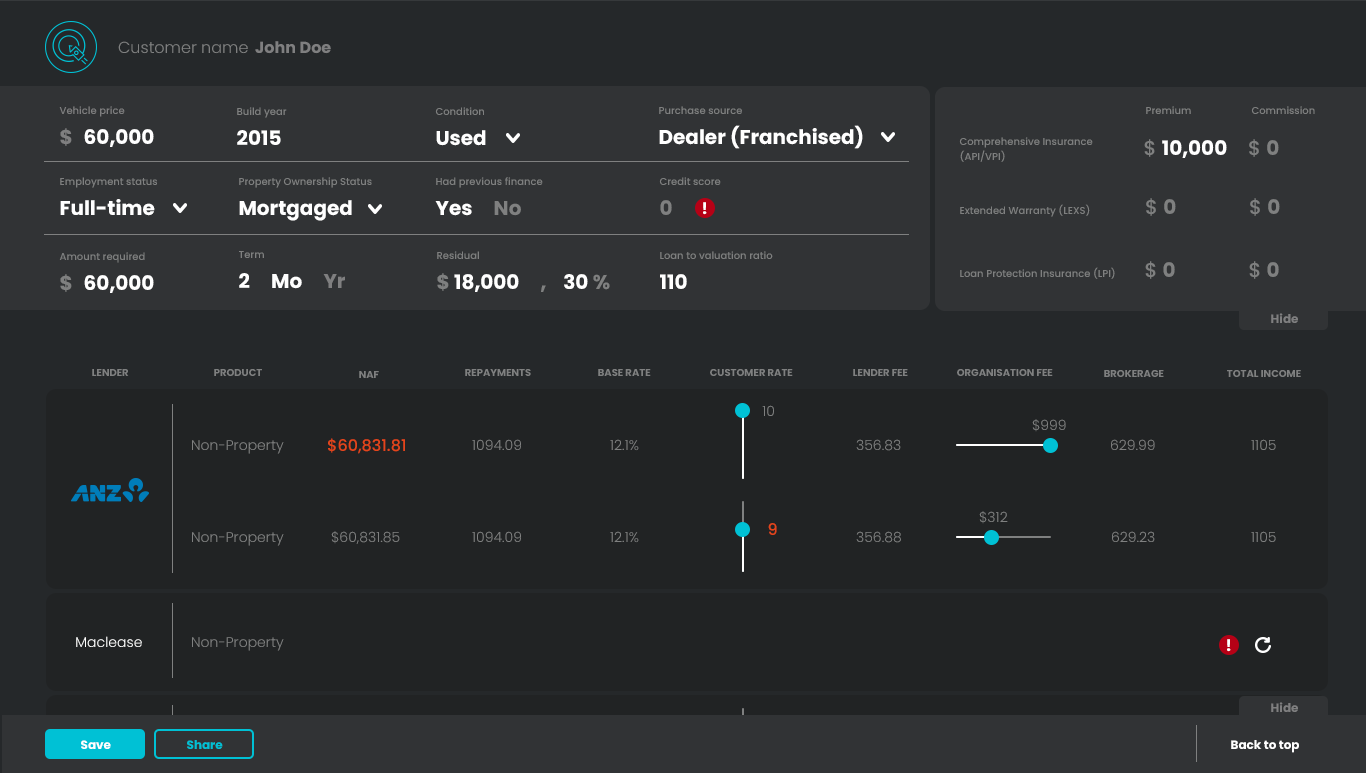Click the Share button
The height and width of the screenshot is (773, 1366).
point(204,744)
